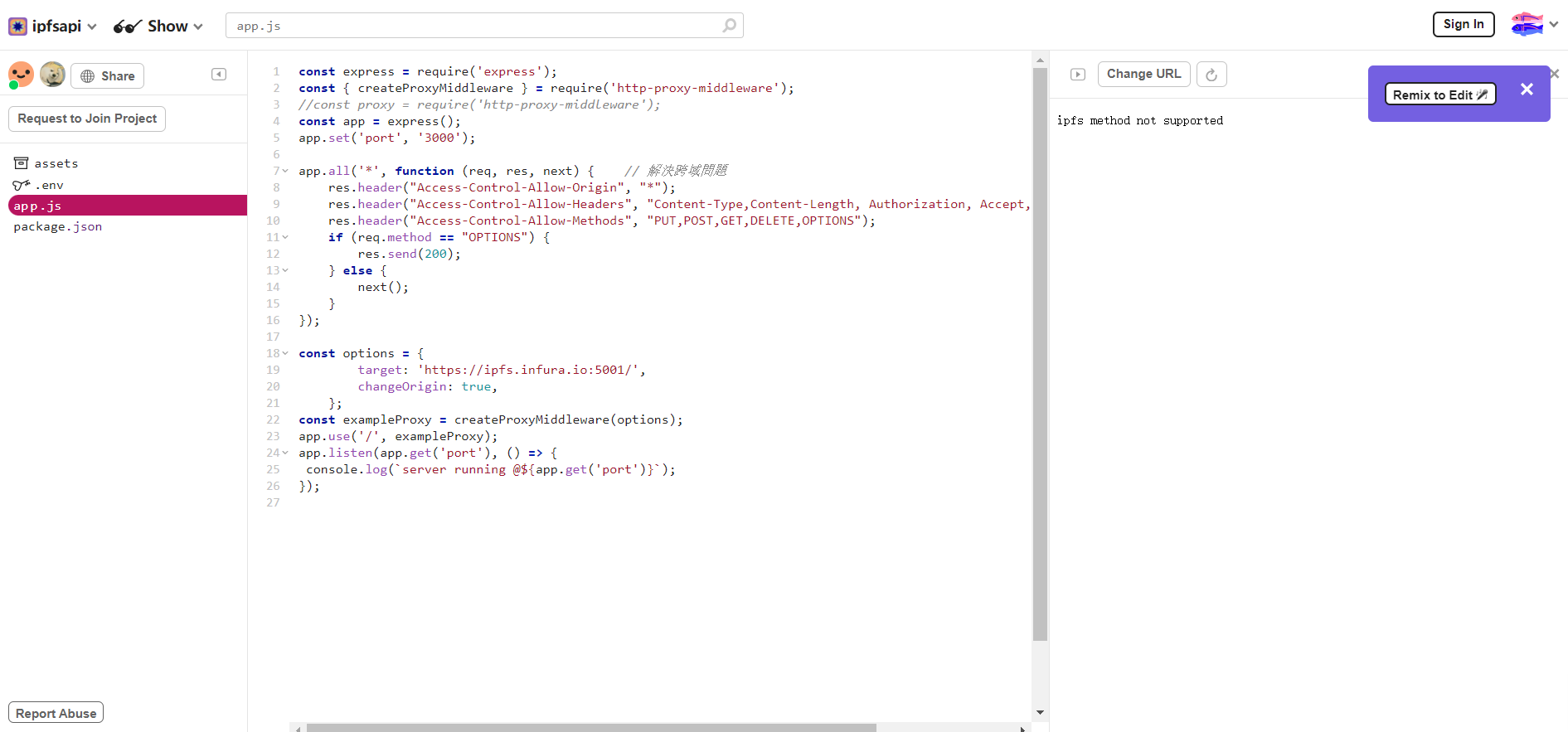Click the search magnifier icon

[729, 26]
